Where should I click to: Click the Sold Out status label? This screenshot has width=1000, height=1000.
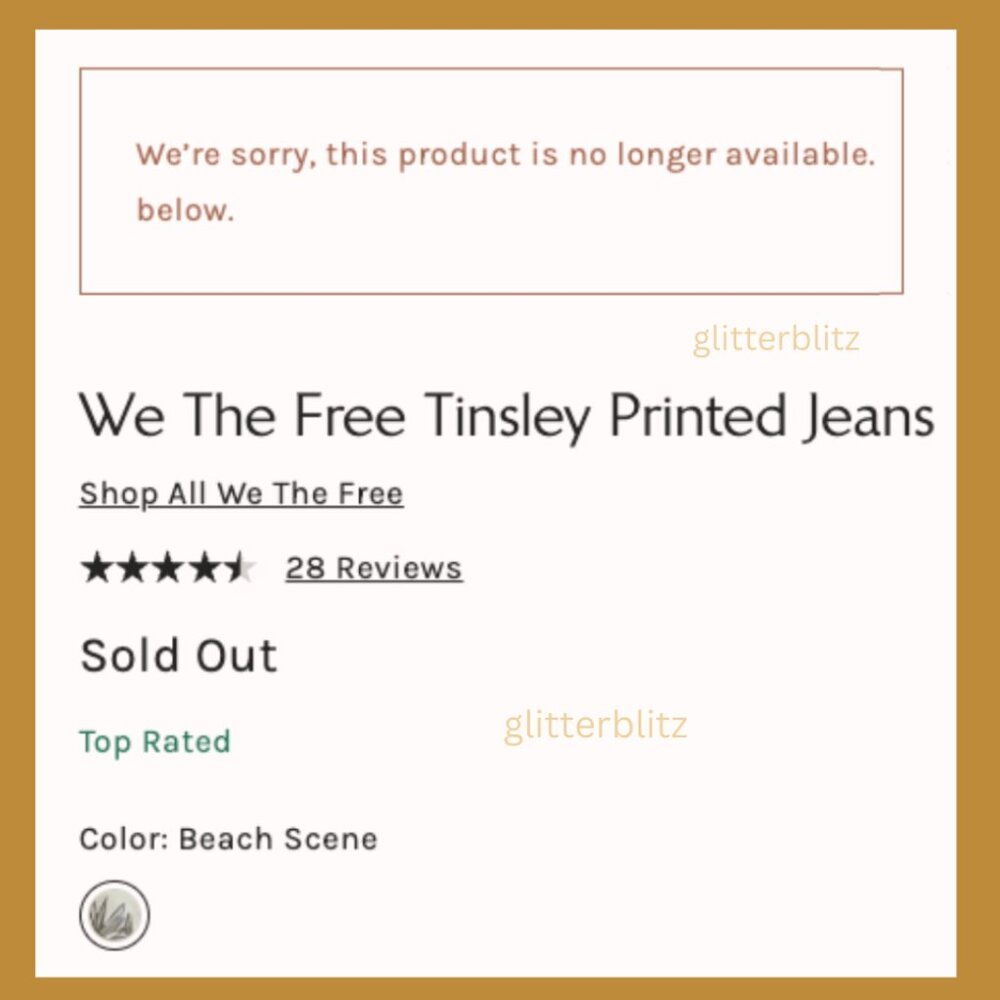pos(177,655)
